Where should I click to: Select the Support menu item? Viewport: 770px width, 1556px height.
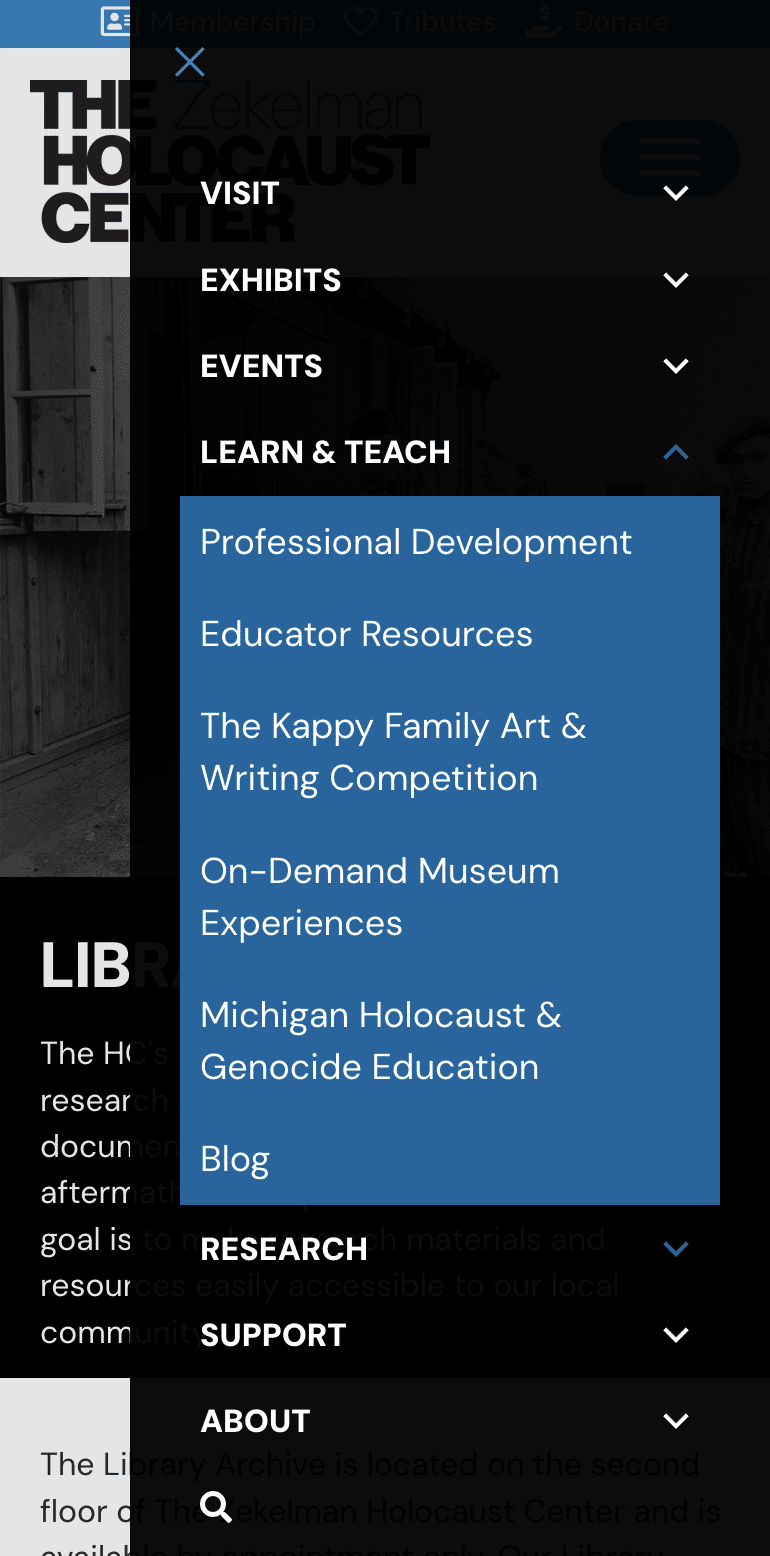point(273,1335)
